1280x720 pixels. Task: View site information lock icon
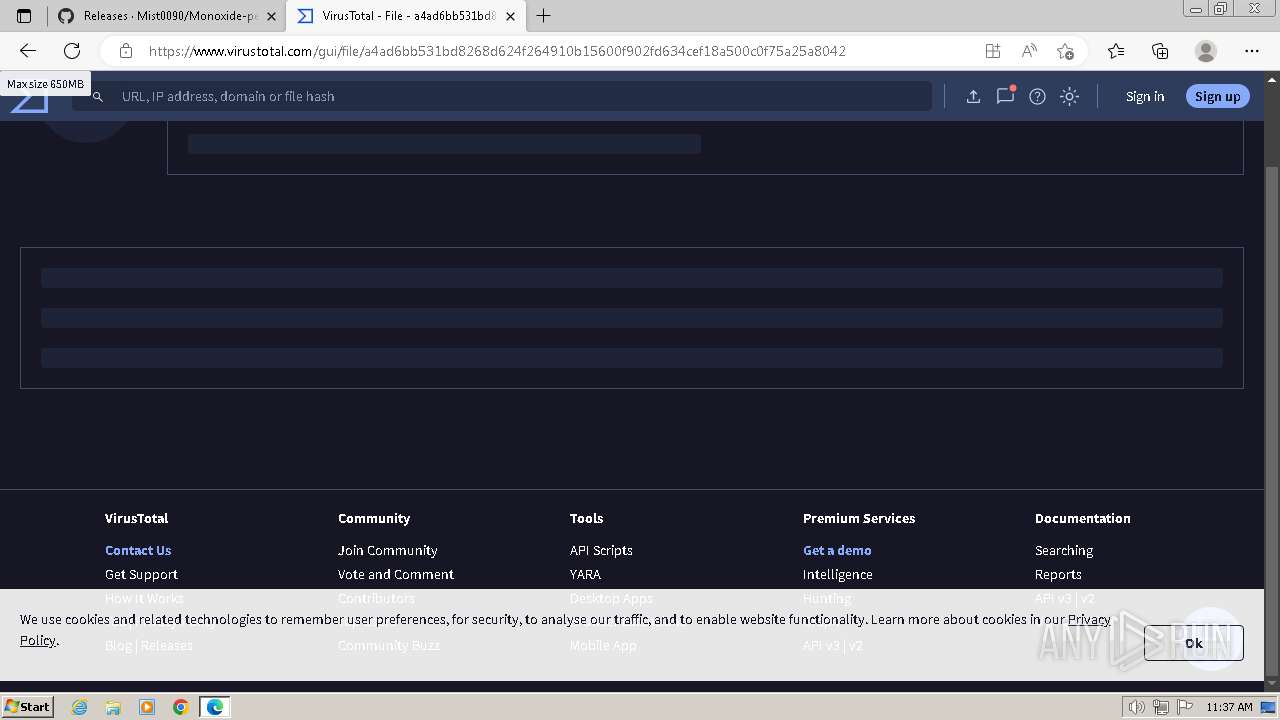(125, 51)
